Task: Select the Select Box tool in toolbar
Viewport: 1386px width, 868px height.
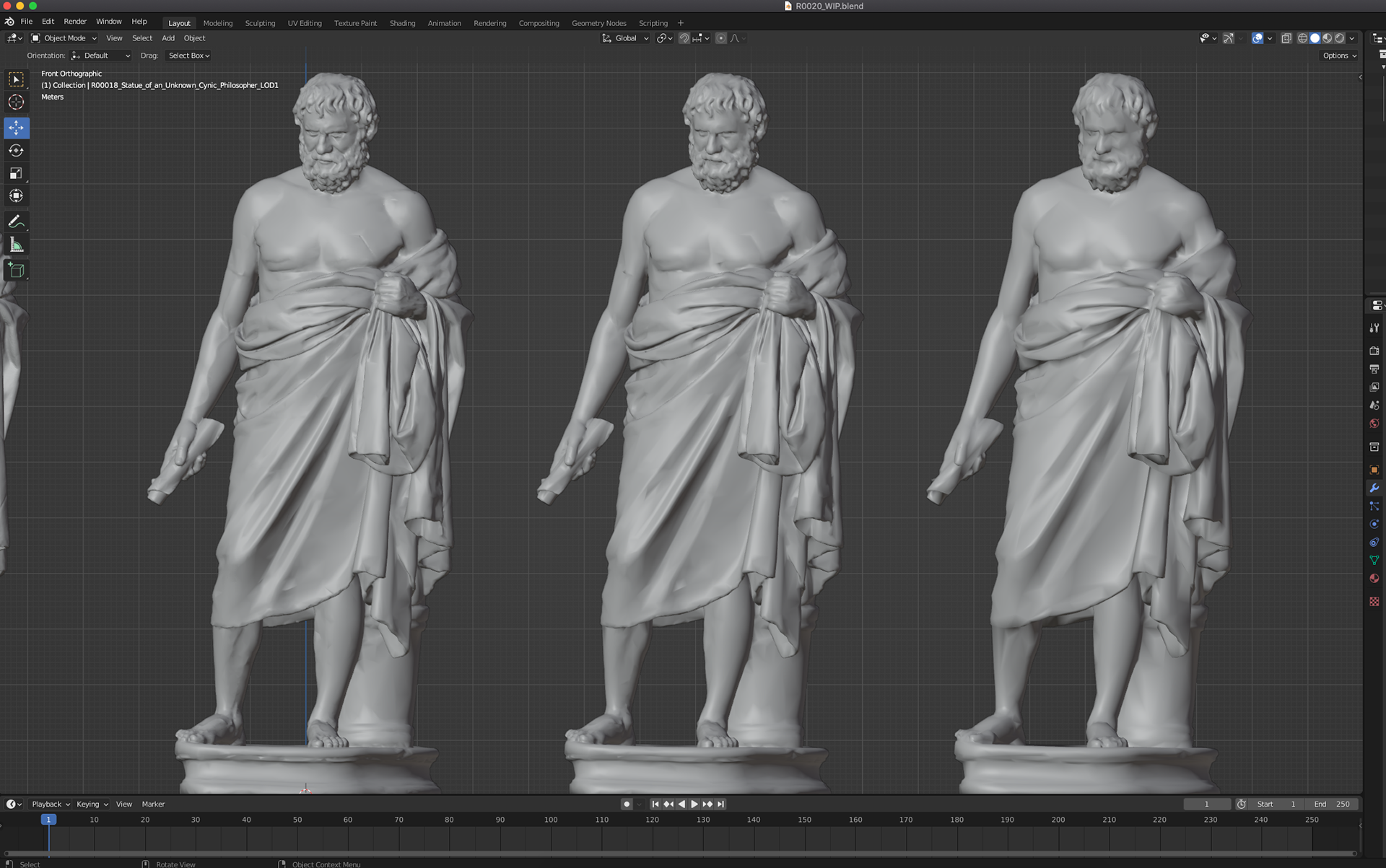Action: [16, 79]
